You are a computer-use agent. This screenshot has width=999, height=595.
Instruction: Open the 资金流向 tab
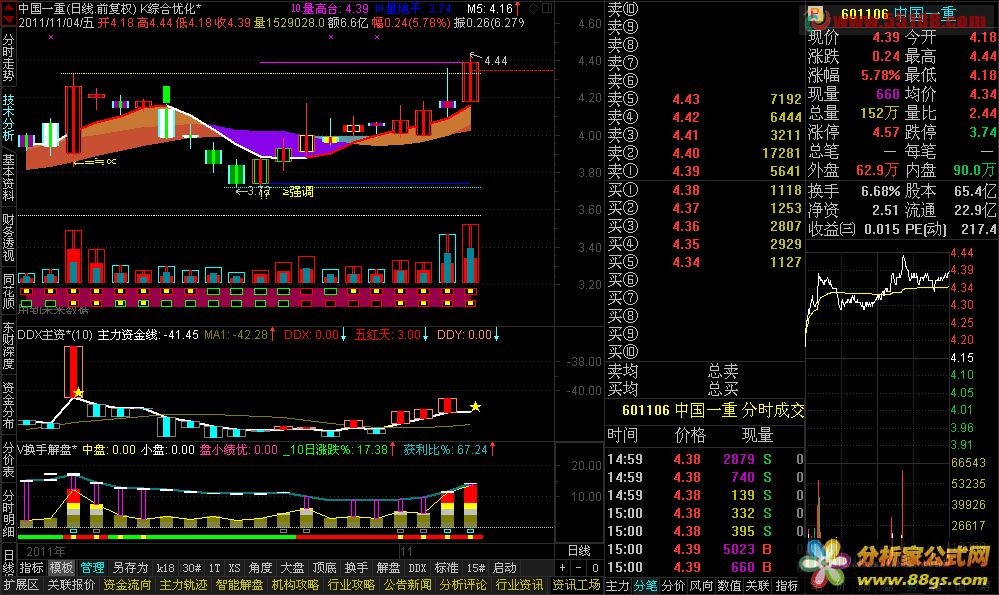click(x=127, y=585)
